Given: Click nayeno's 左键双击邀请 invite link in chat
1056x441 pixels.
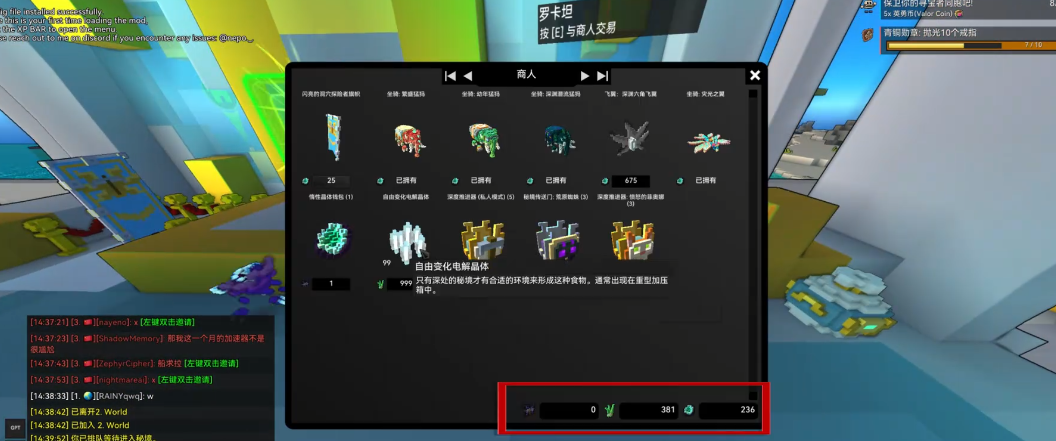Looking at the screenshot, I should click(x=169, y=323).
